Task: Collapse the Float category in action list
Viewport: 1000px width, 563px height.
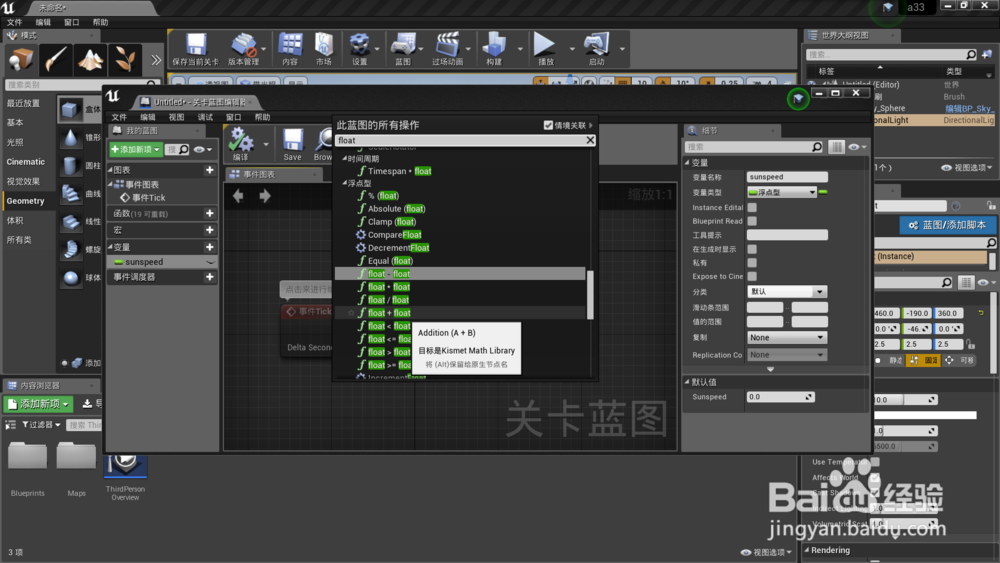Action: coord(344,183)
